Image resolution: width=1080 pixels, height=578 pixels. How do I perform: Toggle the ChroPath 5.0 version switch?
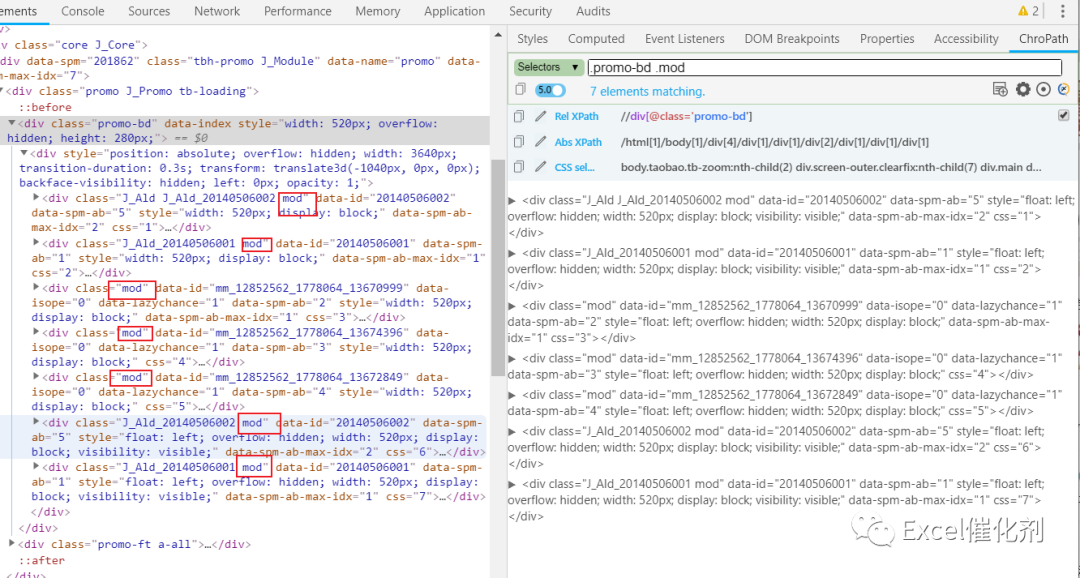point(550,90)
